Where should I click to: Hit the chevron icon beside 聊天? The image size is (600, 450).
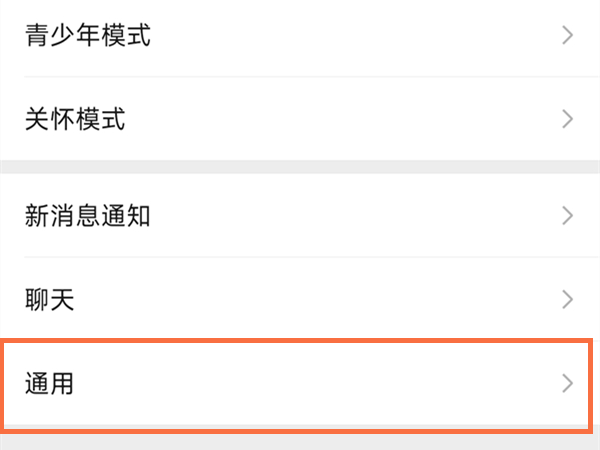567,299
